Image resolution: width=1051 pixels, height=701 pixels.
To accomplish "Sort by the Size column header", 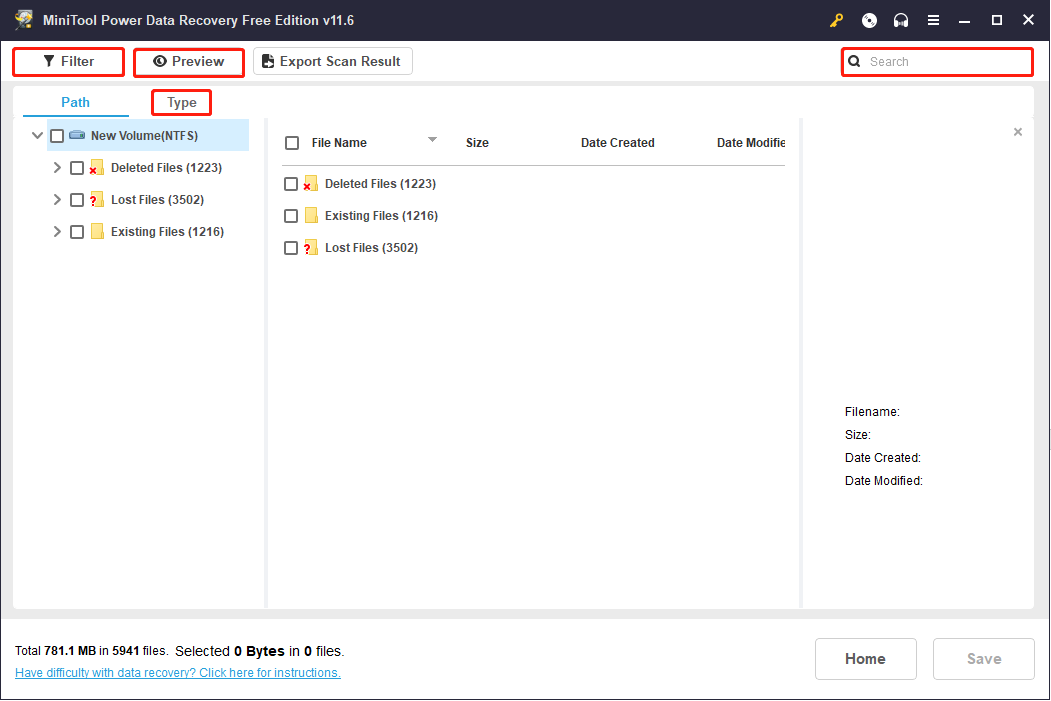I will [477, 143].
